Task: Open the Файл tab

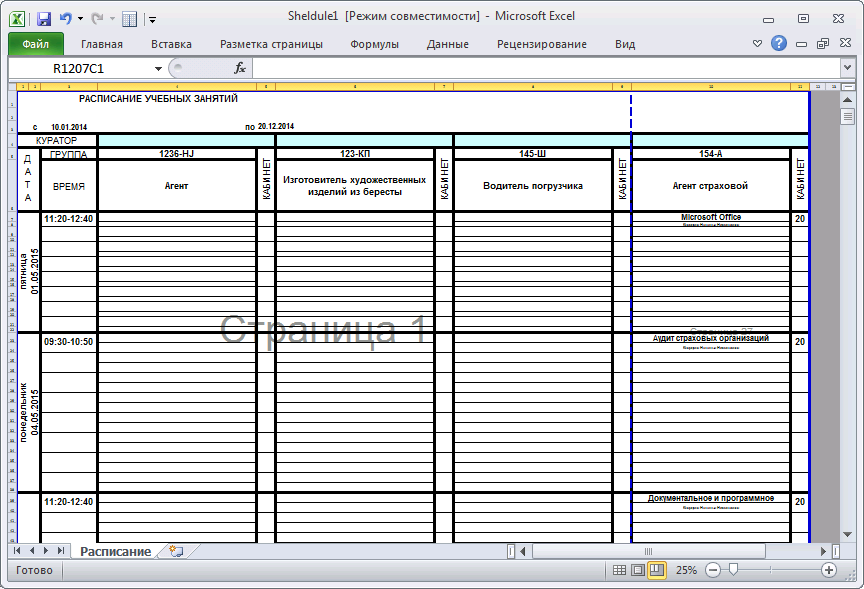Action: click(x=36, y=44)
